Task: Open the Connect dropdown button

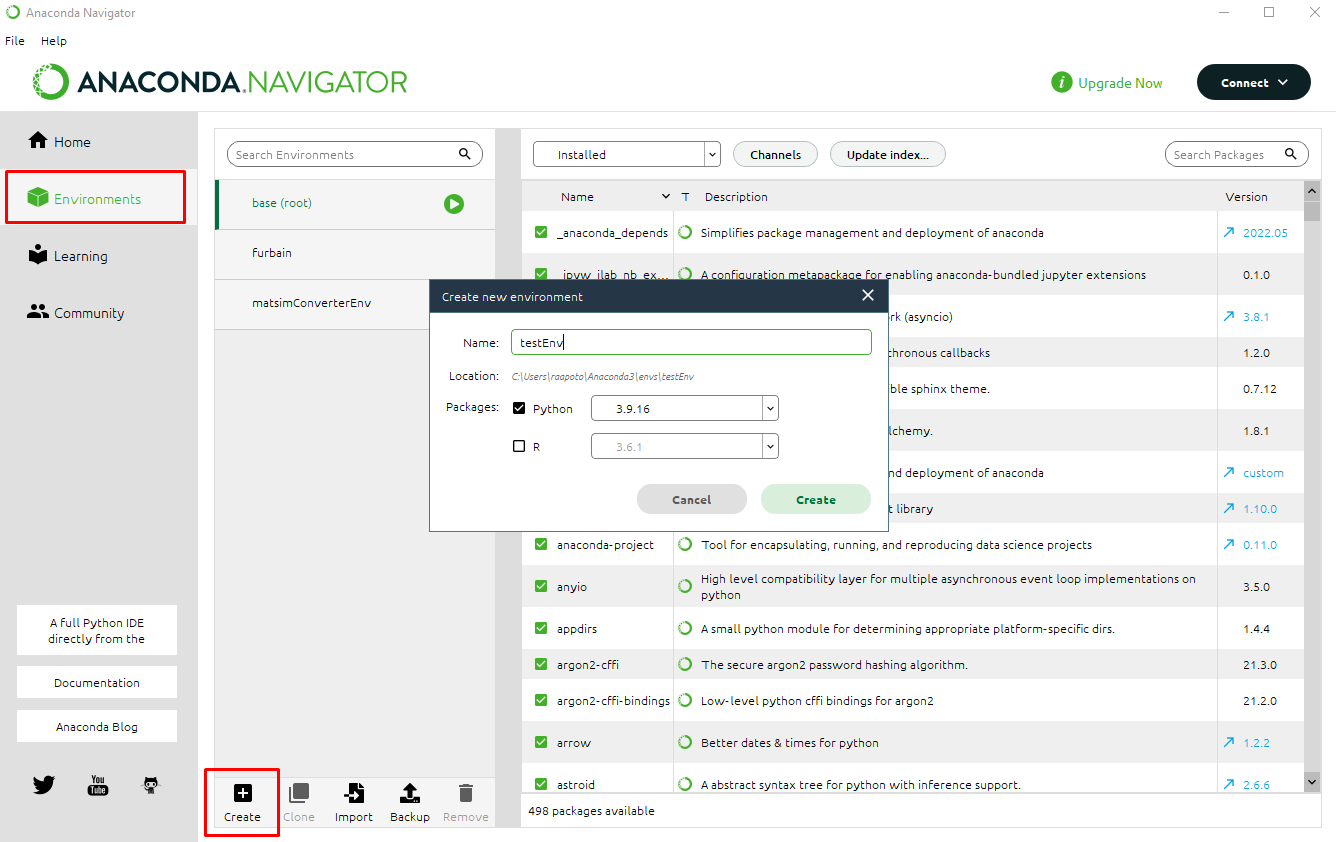Action: [1254, 83]
